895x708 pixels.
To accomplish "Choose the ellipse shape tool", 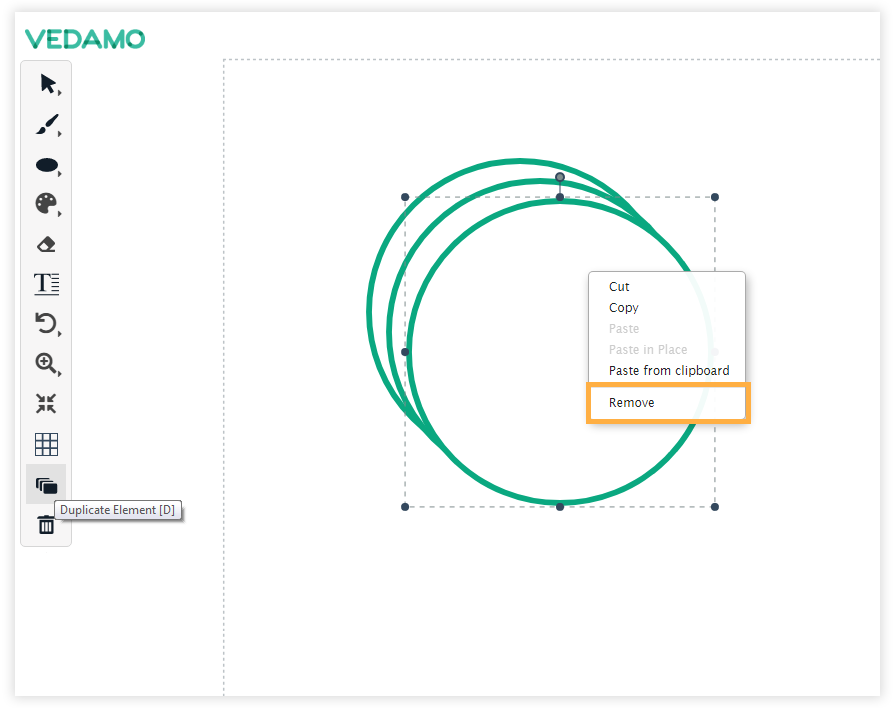I will [47, 165].
